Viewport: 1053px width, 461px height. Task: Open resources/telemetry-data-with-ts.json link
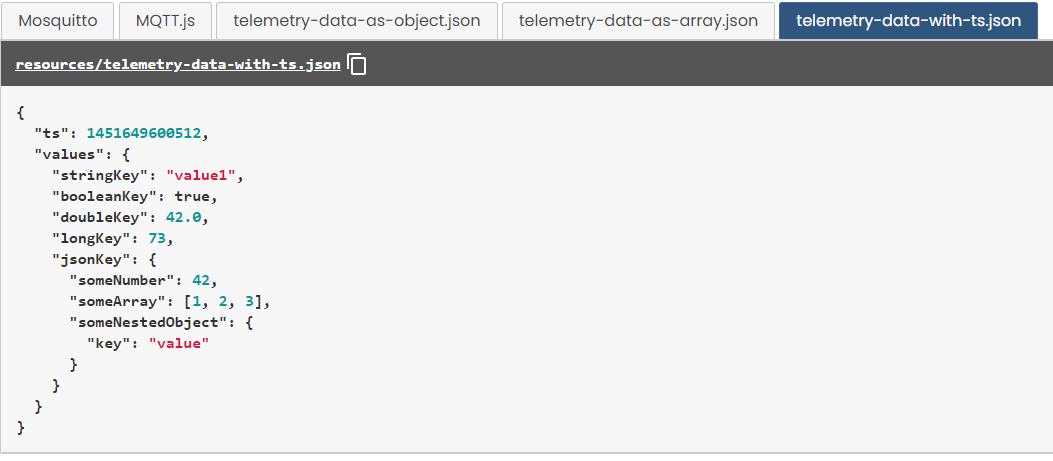coord(178,66)
